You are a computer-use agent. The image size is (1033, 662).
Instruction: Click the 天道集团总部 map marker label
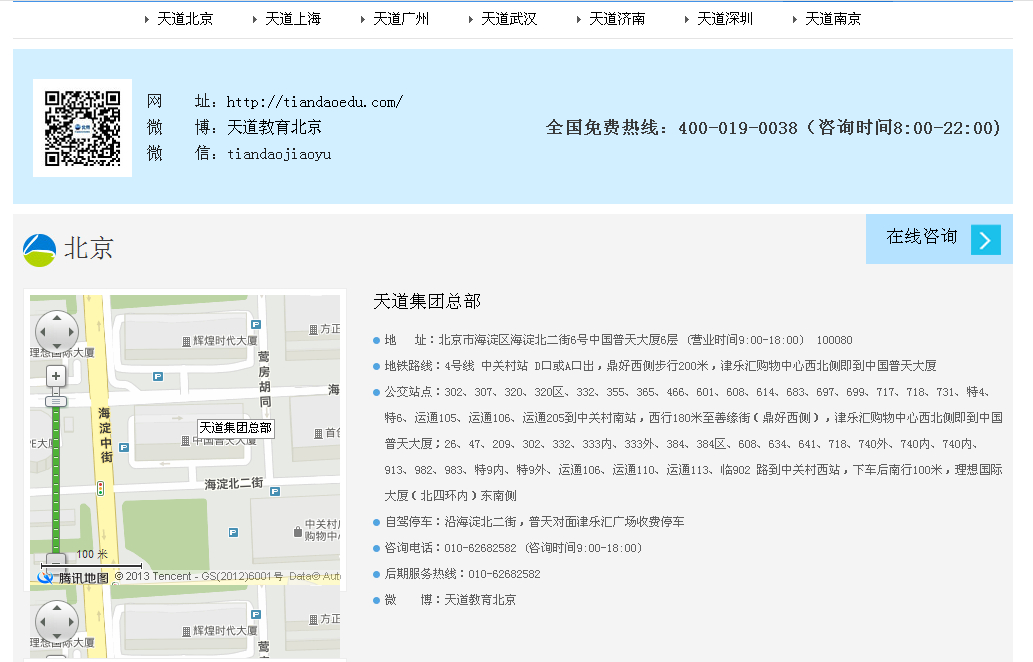tap(235, 428)
